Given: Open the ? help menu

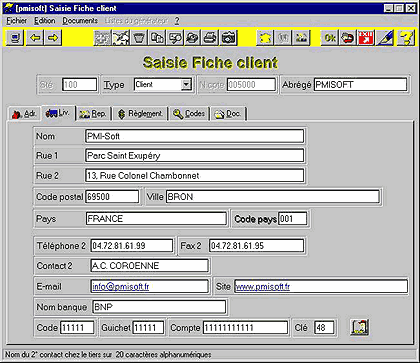Looking at the screenshot, I should pos(177,21).
